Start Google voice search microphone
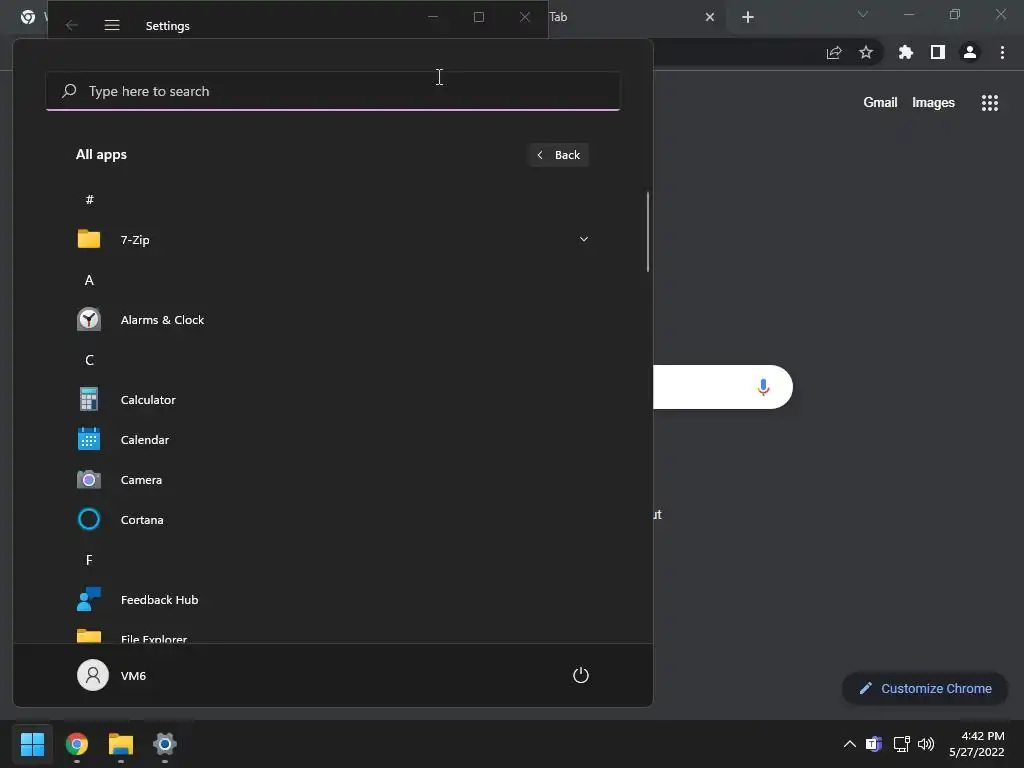The height and width of the screenshot is (768, 1024). click(x=763, y=387)
